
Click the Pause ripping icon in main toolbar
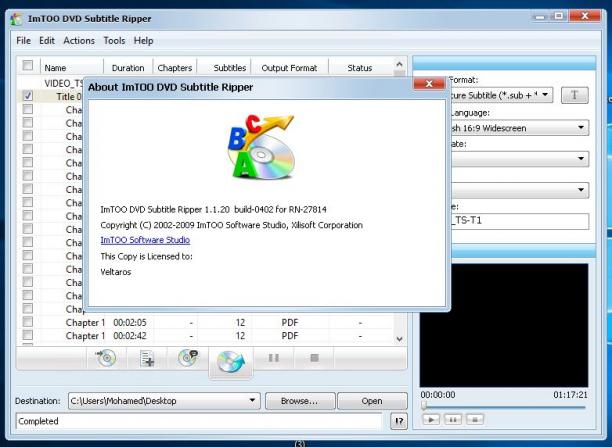pos(274,358)
